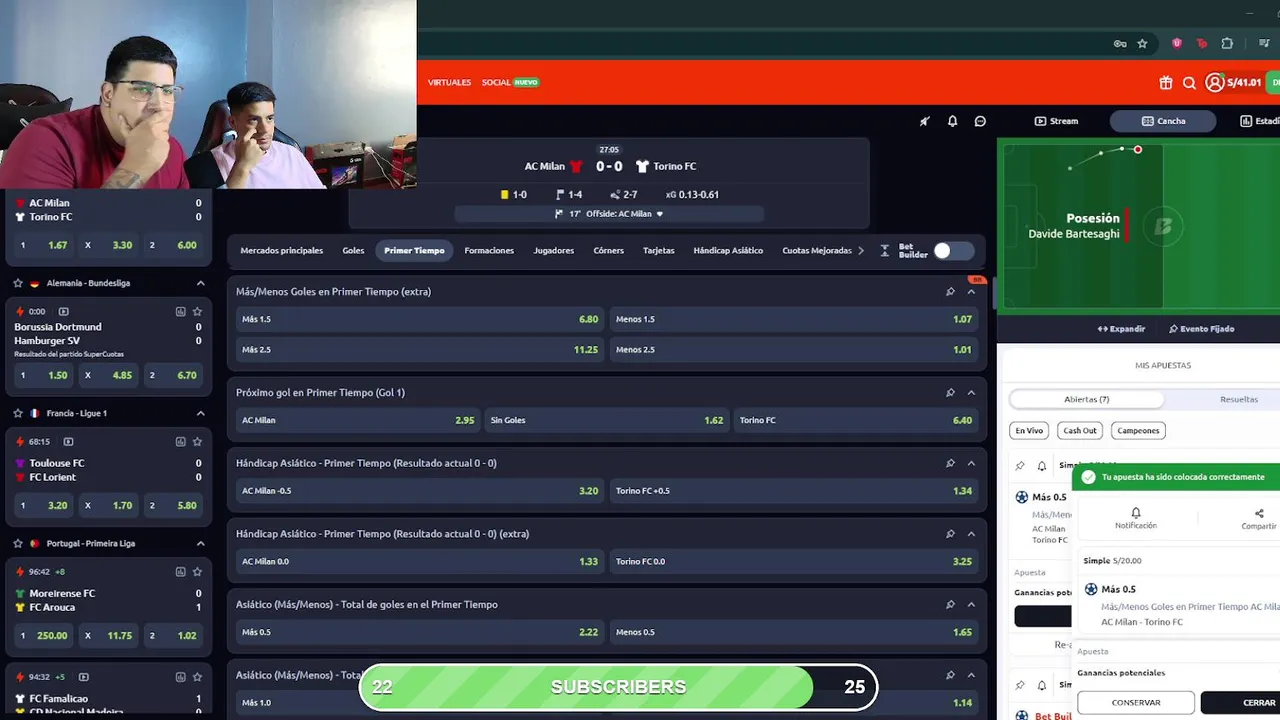Collapse Más/Menos Goles en Primer Tiempo (extra) market
The width and height of the screenshot is (1280, 720).
971,292
